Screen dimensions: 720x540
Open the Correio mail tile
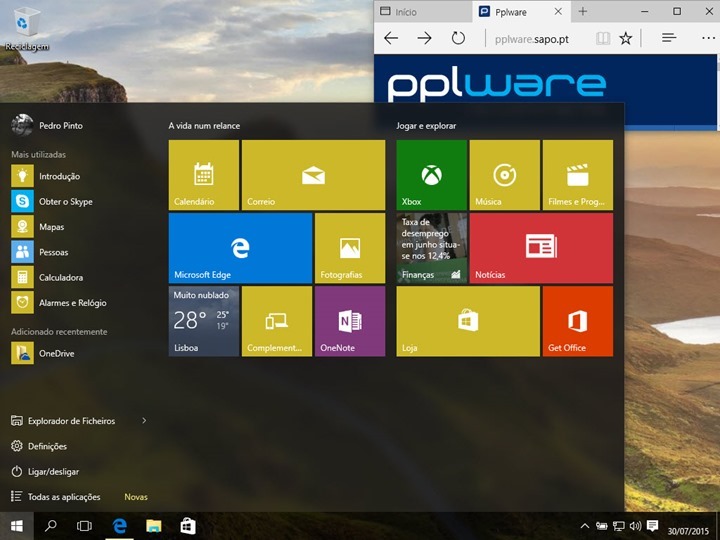313,175
